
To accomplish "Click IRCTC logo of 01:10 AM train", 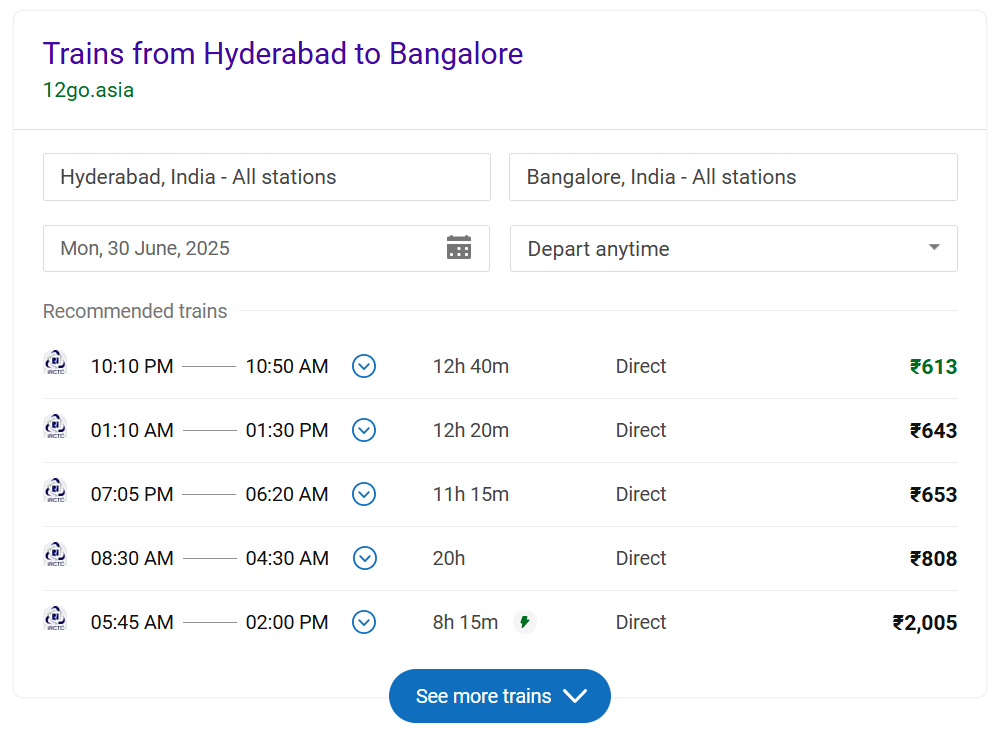I will 56,426.
